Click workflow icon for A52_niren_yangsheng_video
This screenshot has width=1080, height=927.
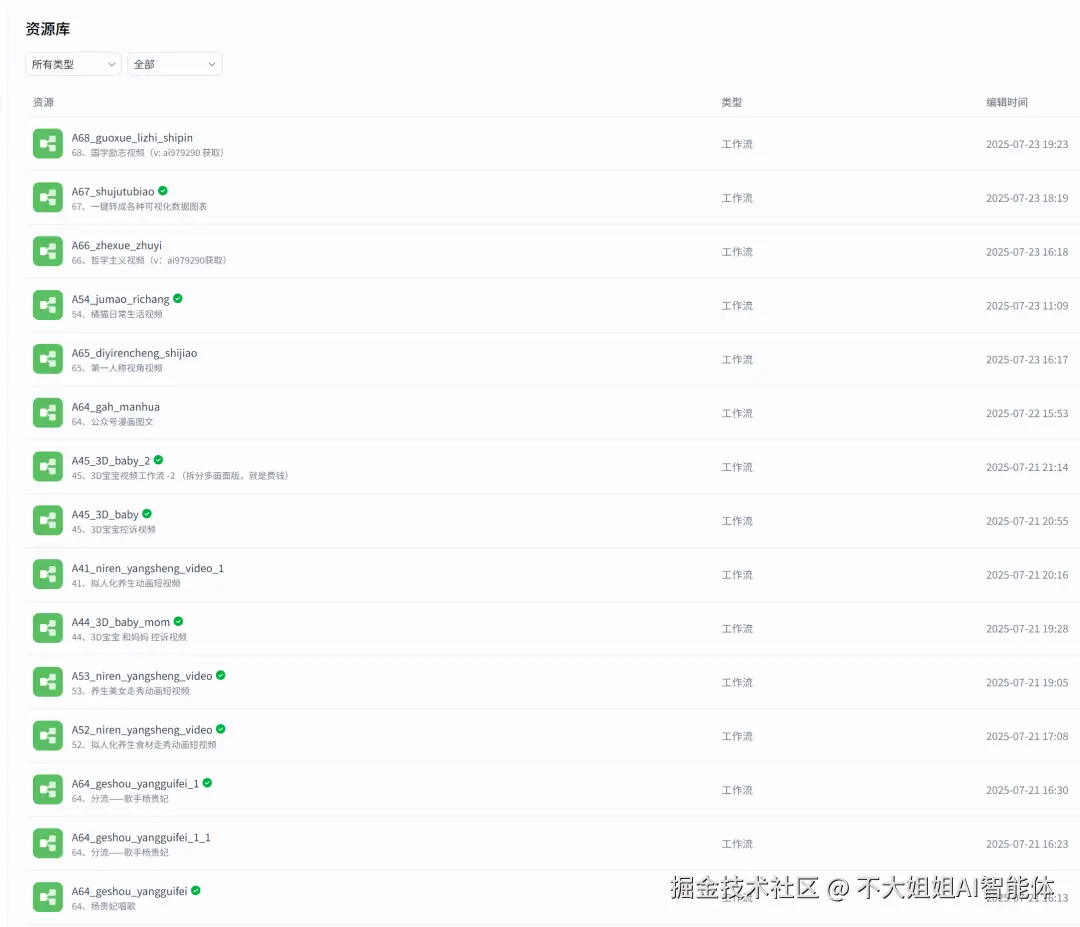coord(48,736)
